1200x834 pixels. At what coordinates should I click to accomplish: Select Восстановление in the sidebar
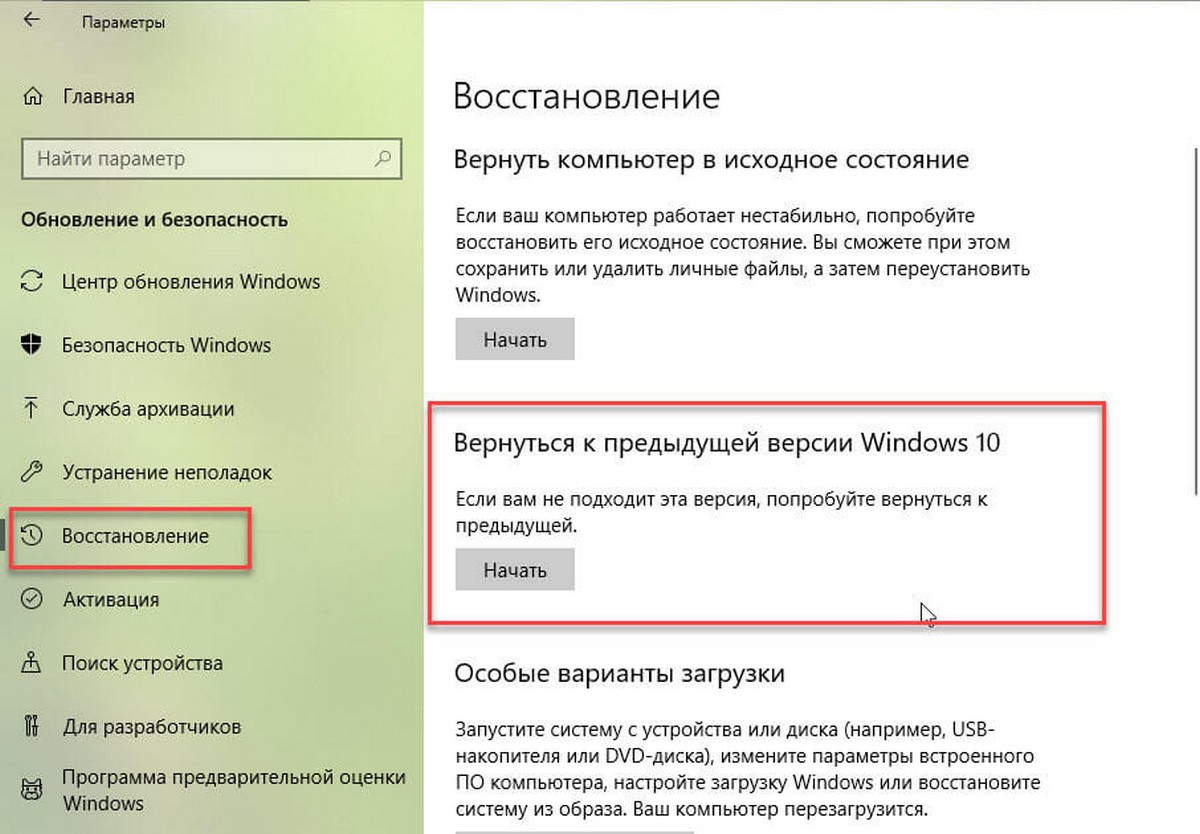pyautogui.click(x=135, y=536)
